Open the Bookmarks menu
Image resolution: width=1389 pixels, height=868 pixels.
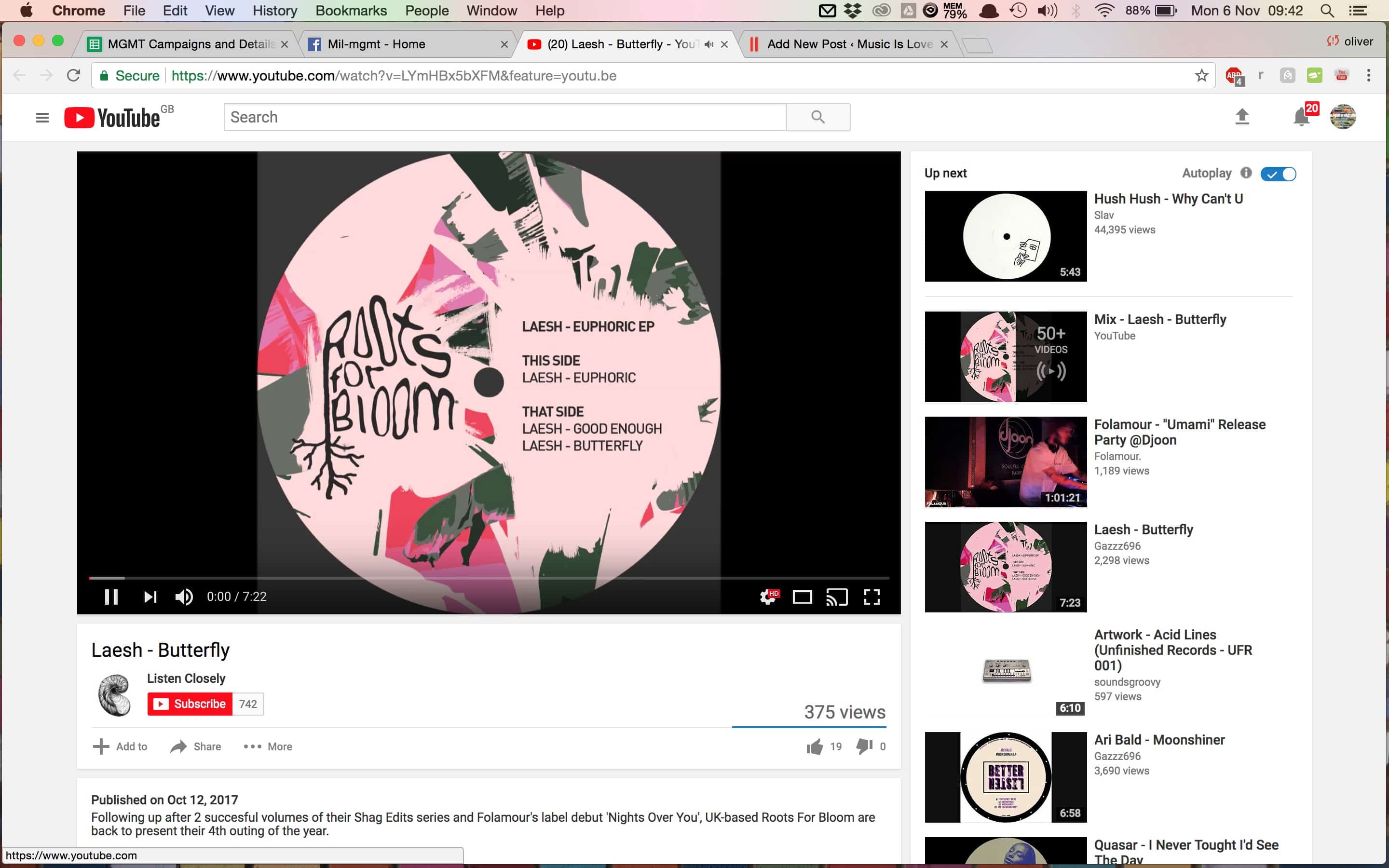351,10
